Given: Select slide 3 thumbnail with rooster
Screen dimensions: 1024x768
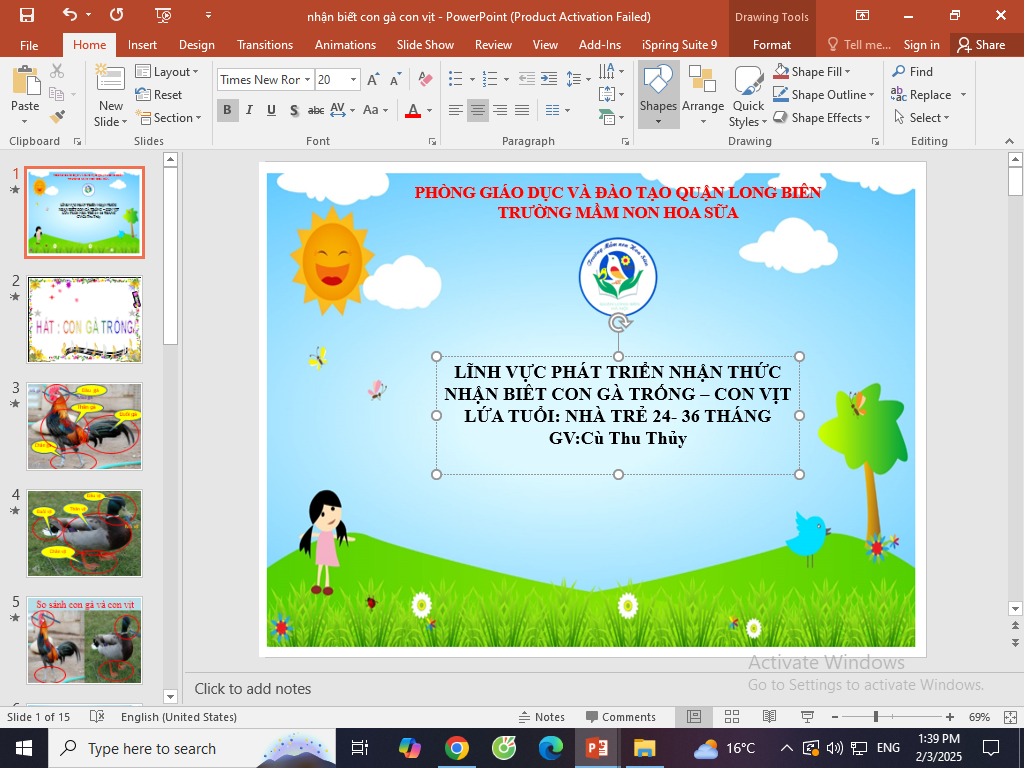Looking at the screenshot, I should click(x=84, y=426).
